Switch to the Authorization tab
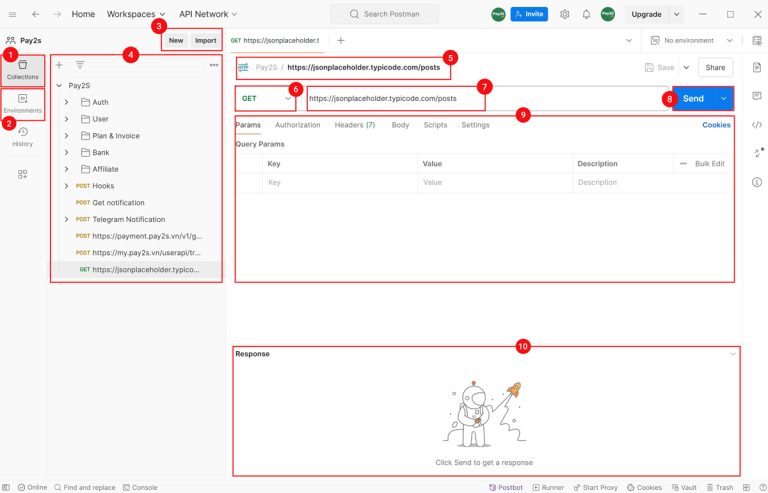 pyautogui.click(x=297, y=125)
